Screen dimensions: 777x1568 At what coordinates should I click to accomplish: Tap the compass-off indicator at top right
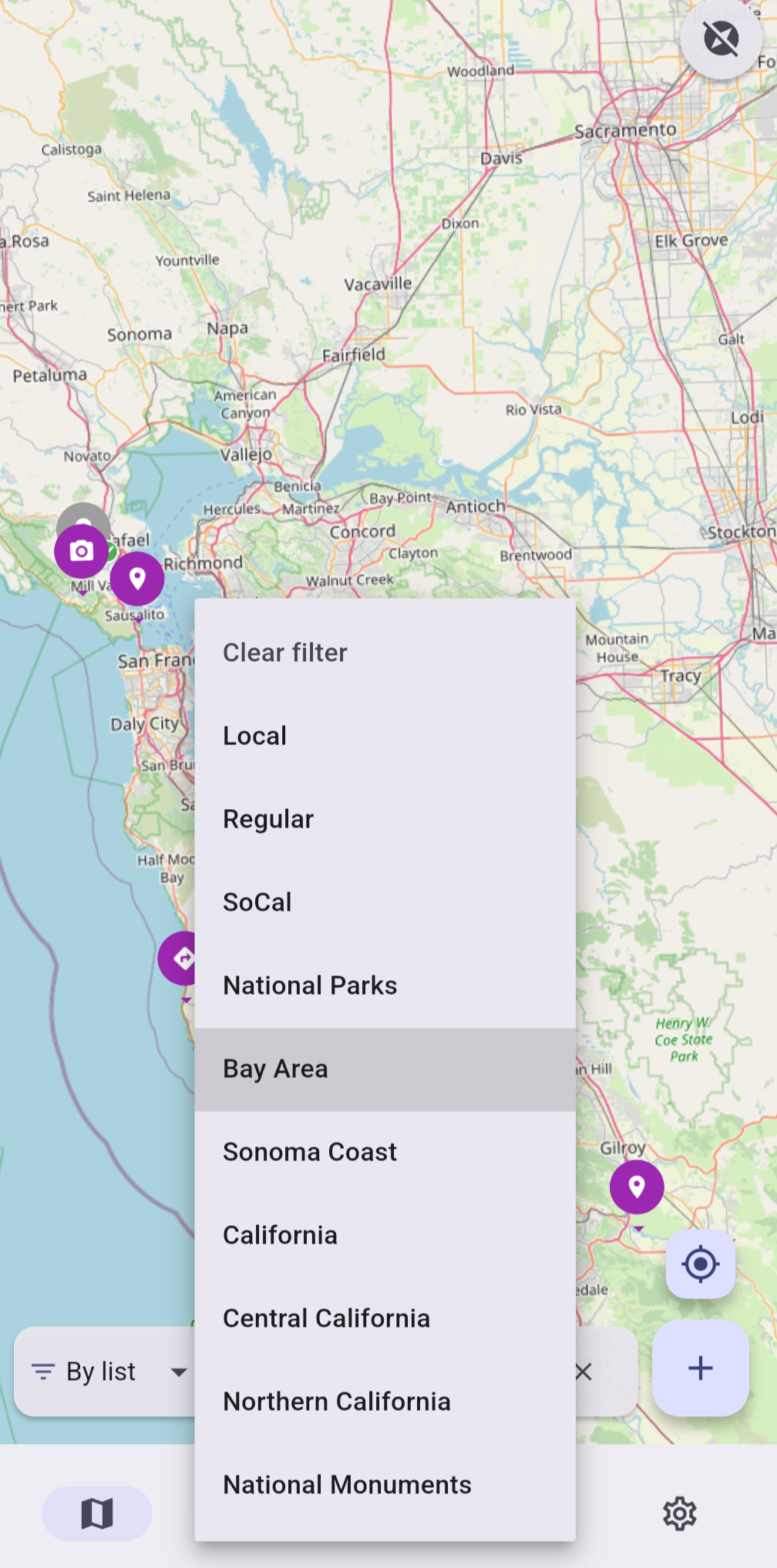click(x=721, y=39)
